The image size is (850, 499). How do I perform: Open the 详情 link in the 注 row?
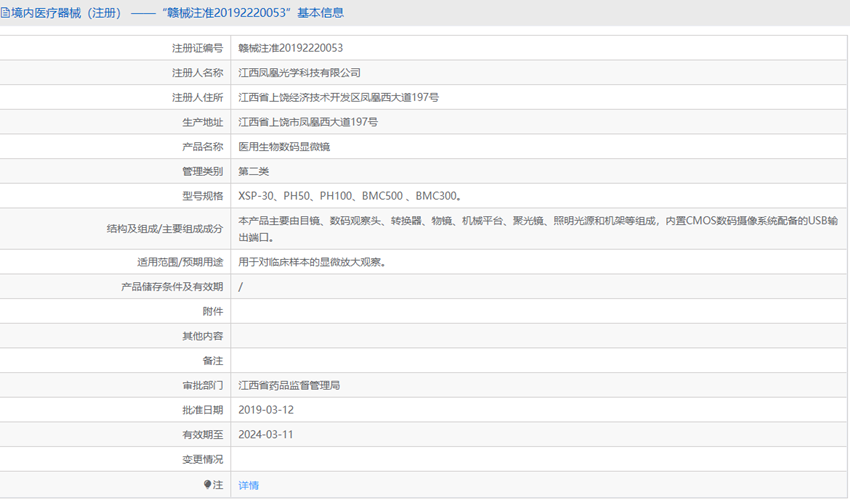tap(248, 485)
